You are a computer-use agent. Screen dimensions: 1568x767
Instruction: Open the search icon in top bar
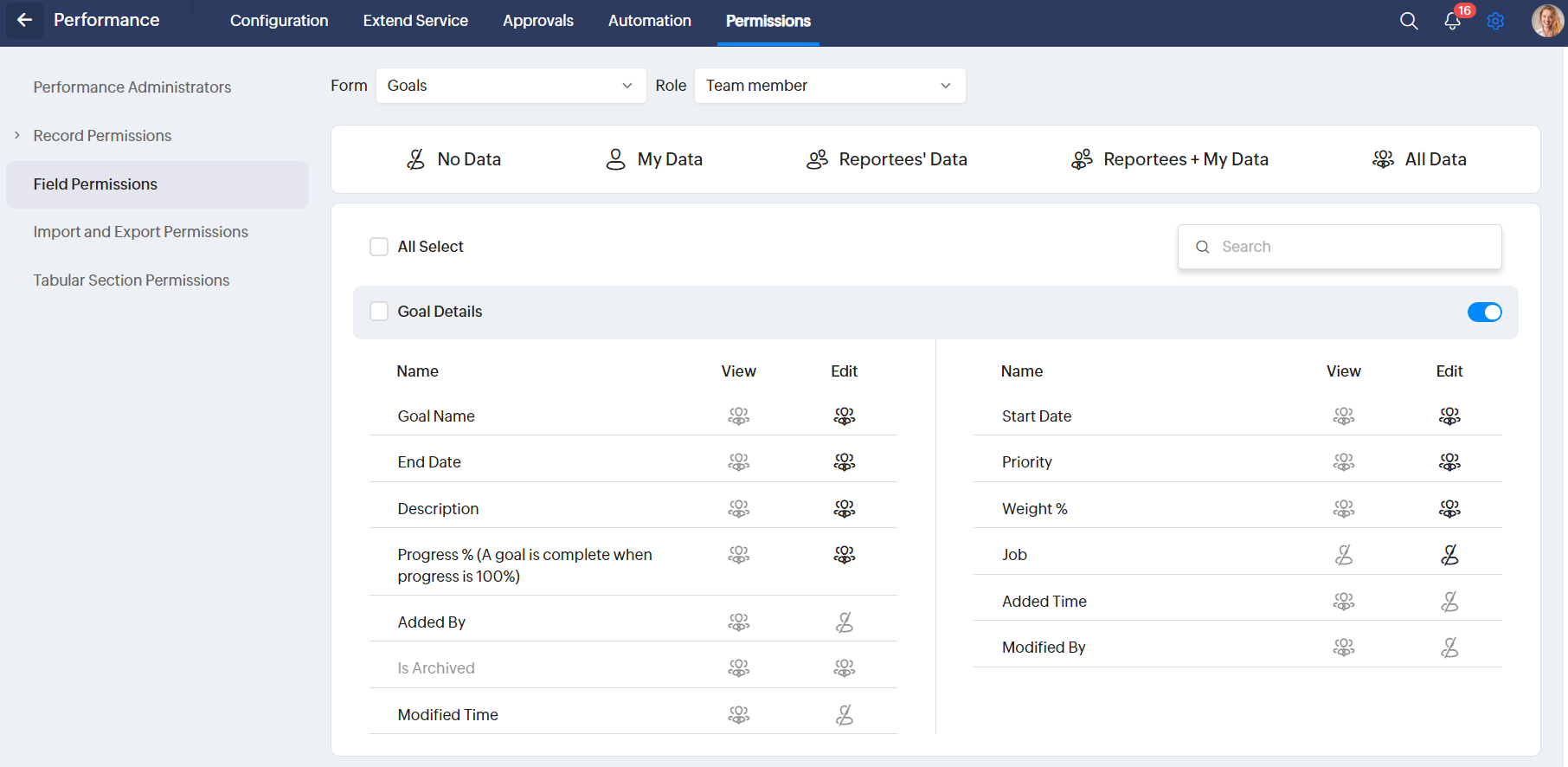1409,21
